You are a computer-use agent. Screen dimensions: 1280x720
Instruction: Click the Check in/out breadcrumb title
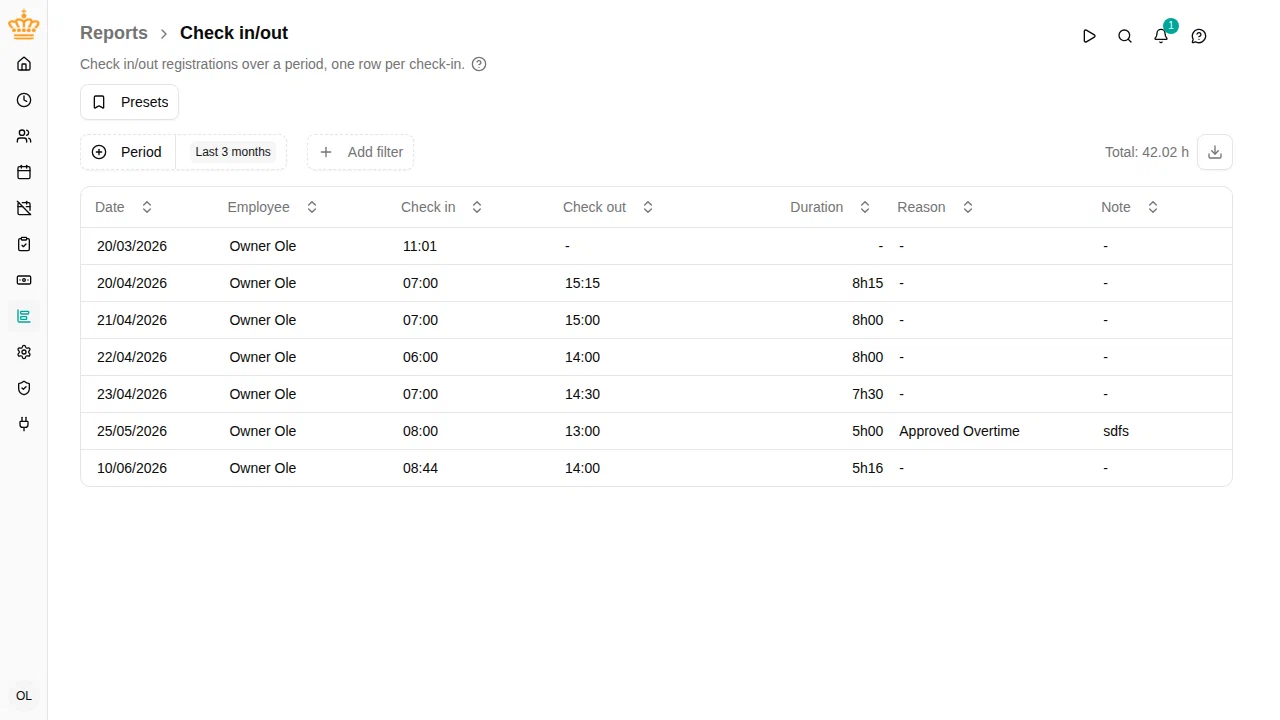(234, 33)
